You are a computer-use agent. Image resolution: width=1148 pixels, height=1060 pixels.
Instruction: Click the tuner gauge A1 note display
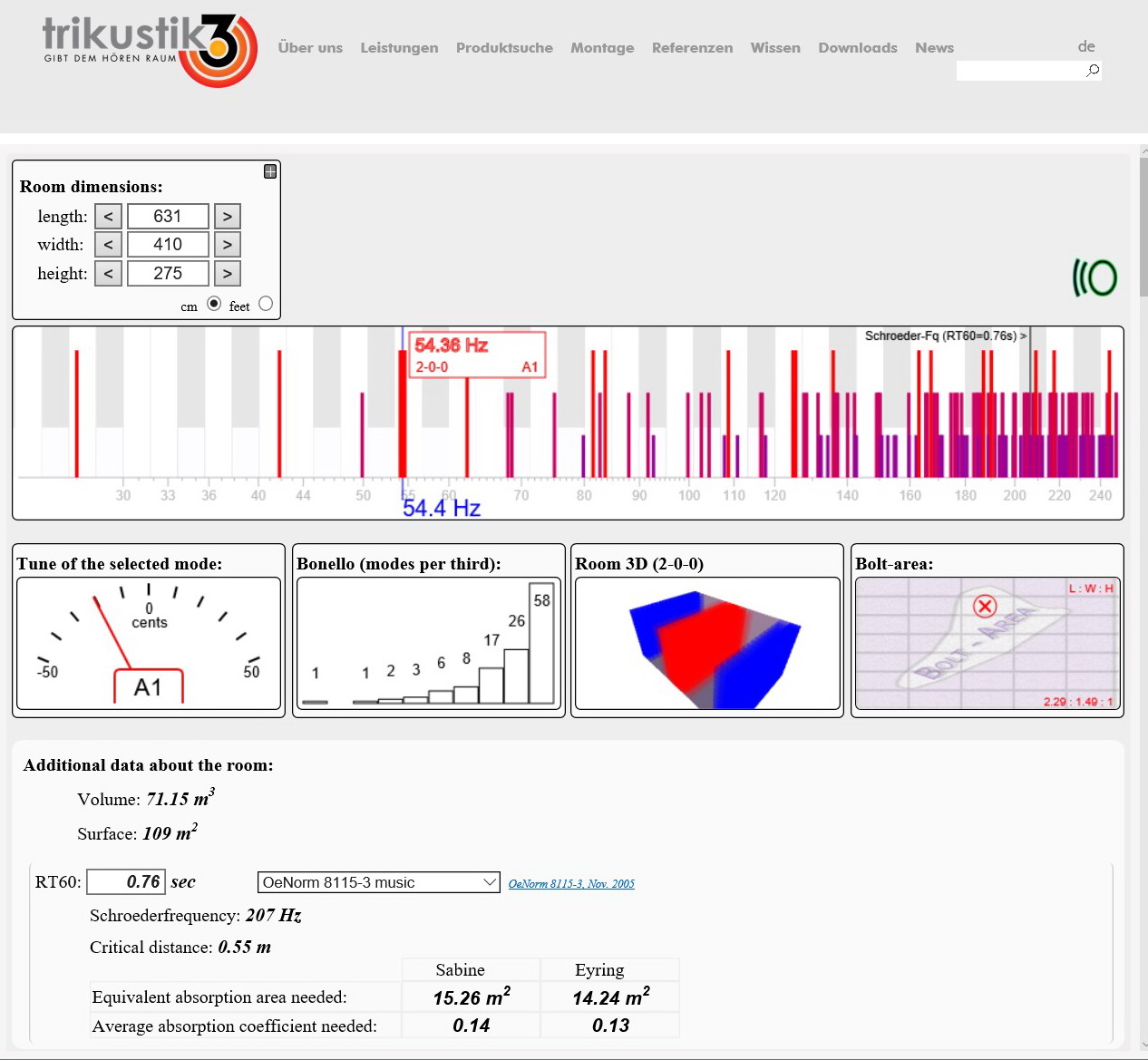[x=148, y=687]
